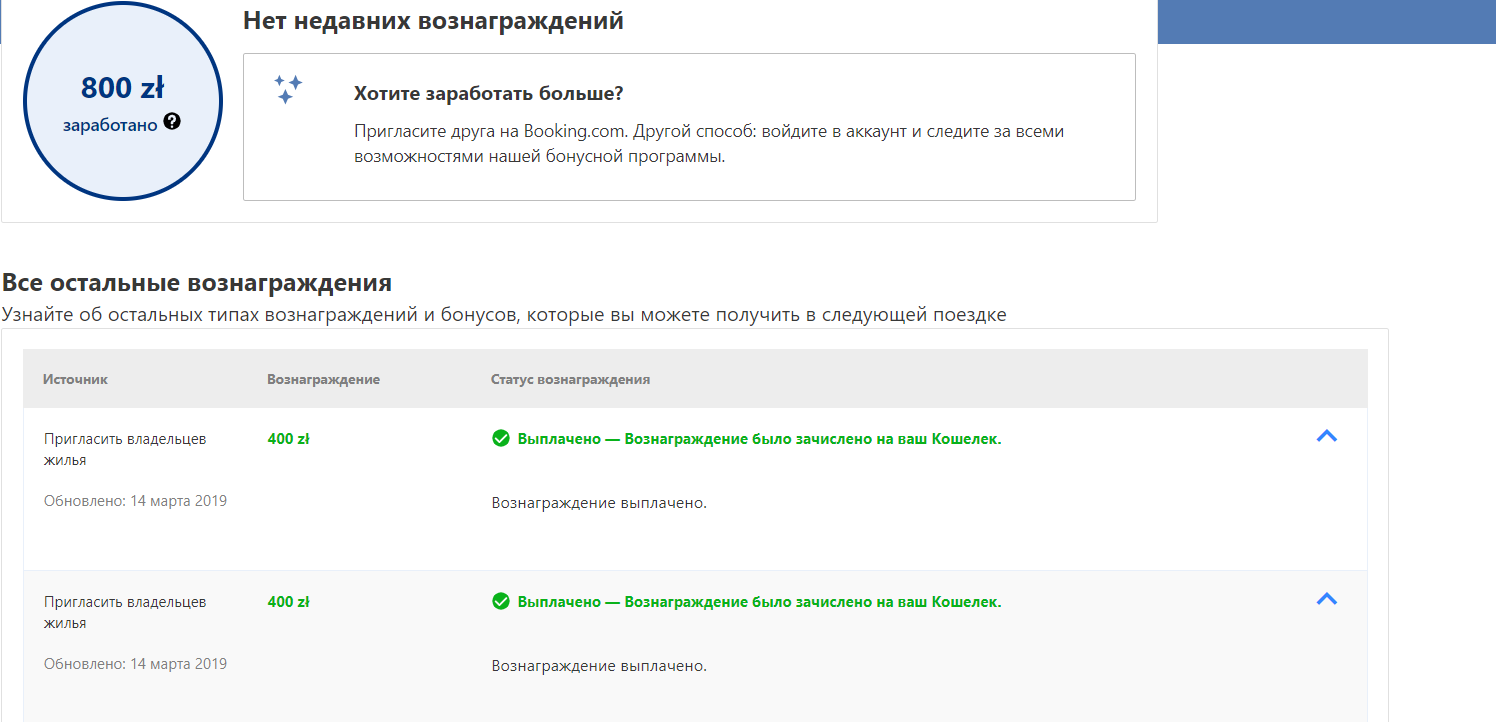
Task: Click the Все остальные вознаграждения heading
Action: coord(197,282)
